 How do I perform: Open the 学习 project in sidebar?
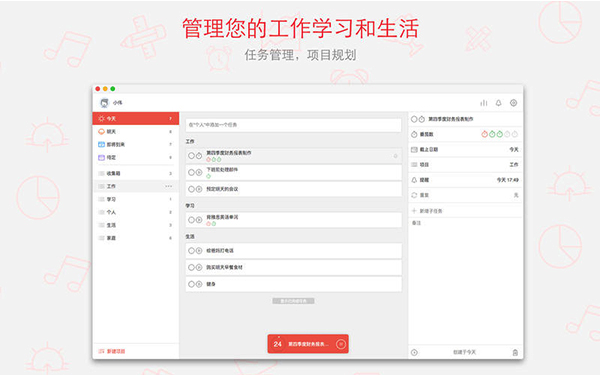click(x=136, y=199)
